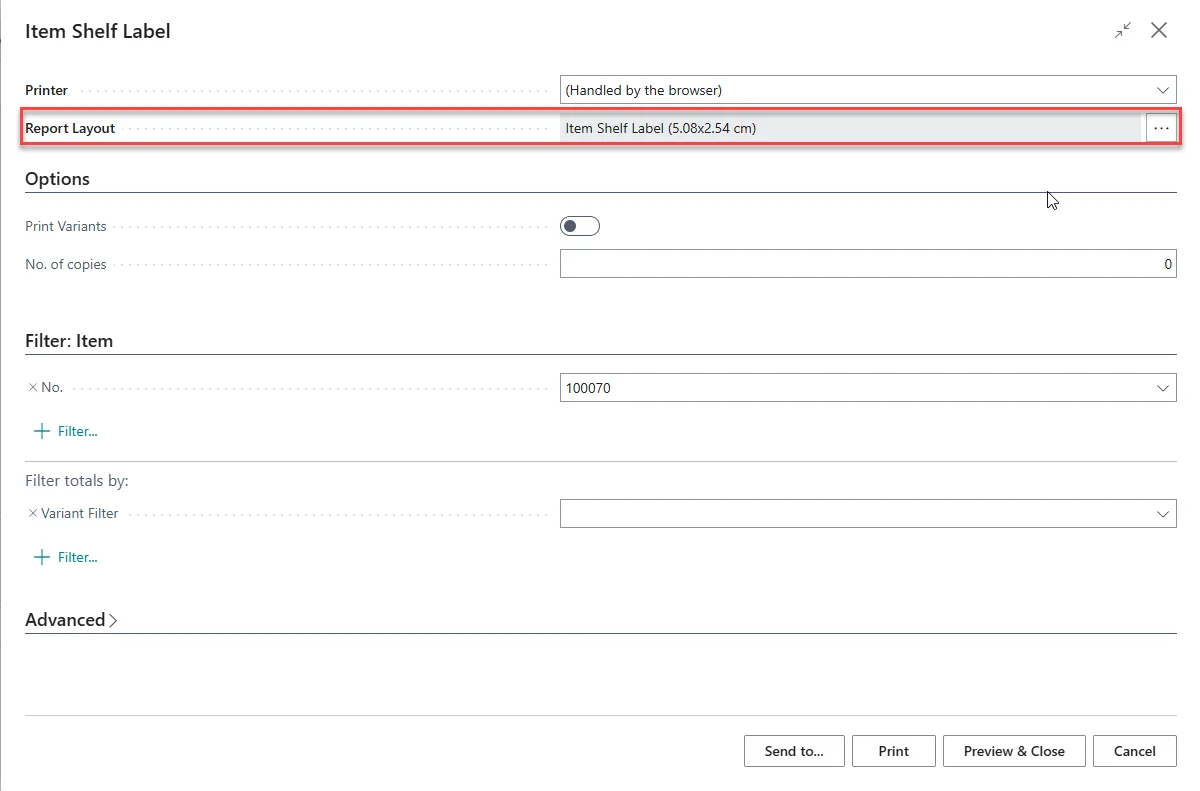1200x791 pixels.
Task: Select the Report Layout field value
Action: [850, 129]
